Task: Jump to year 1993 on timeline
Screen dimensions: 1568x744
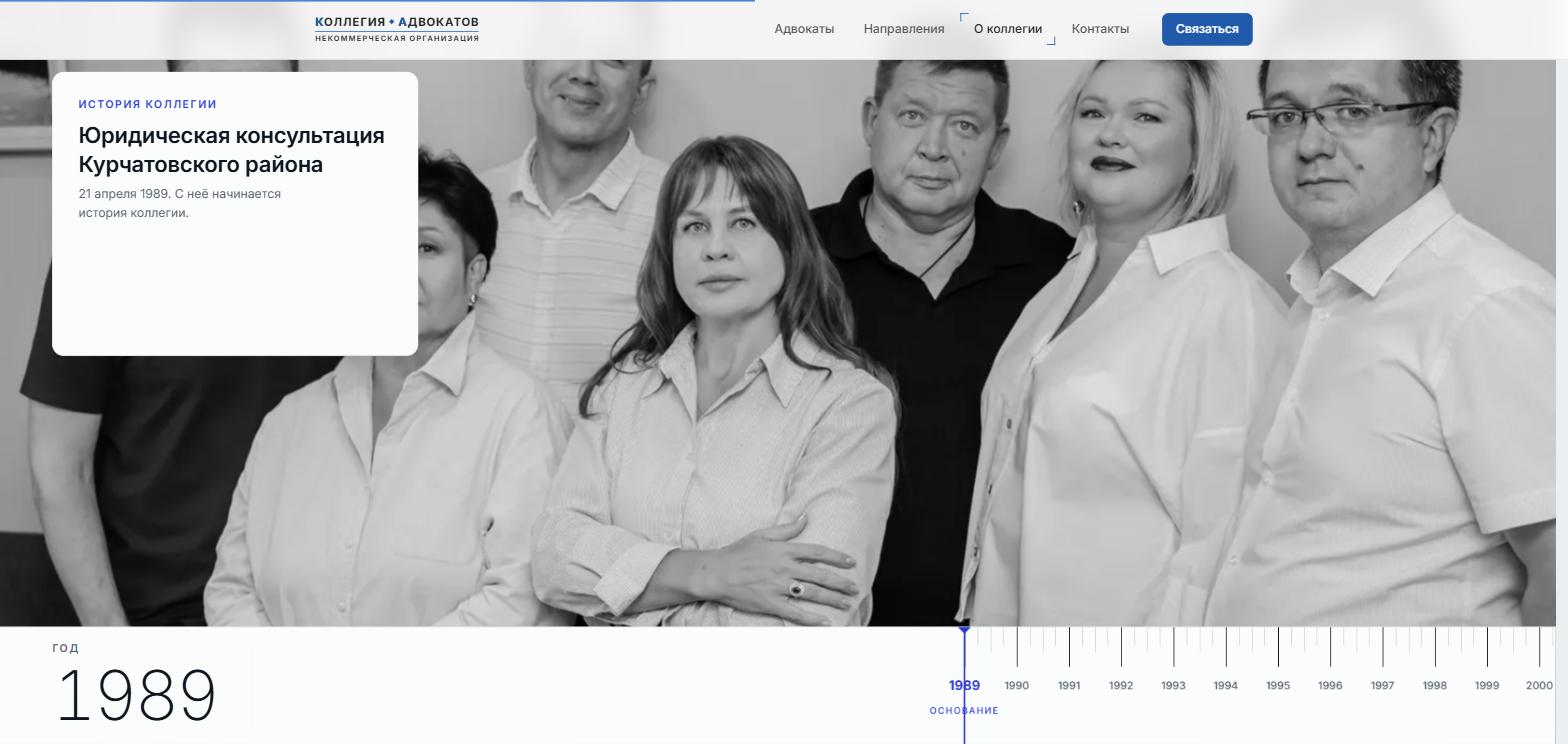Action: (1173, 686)
